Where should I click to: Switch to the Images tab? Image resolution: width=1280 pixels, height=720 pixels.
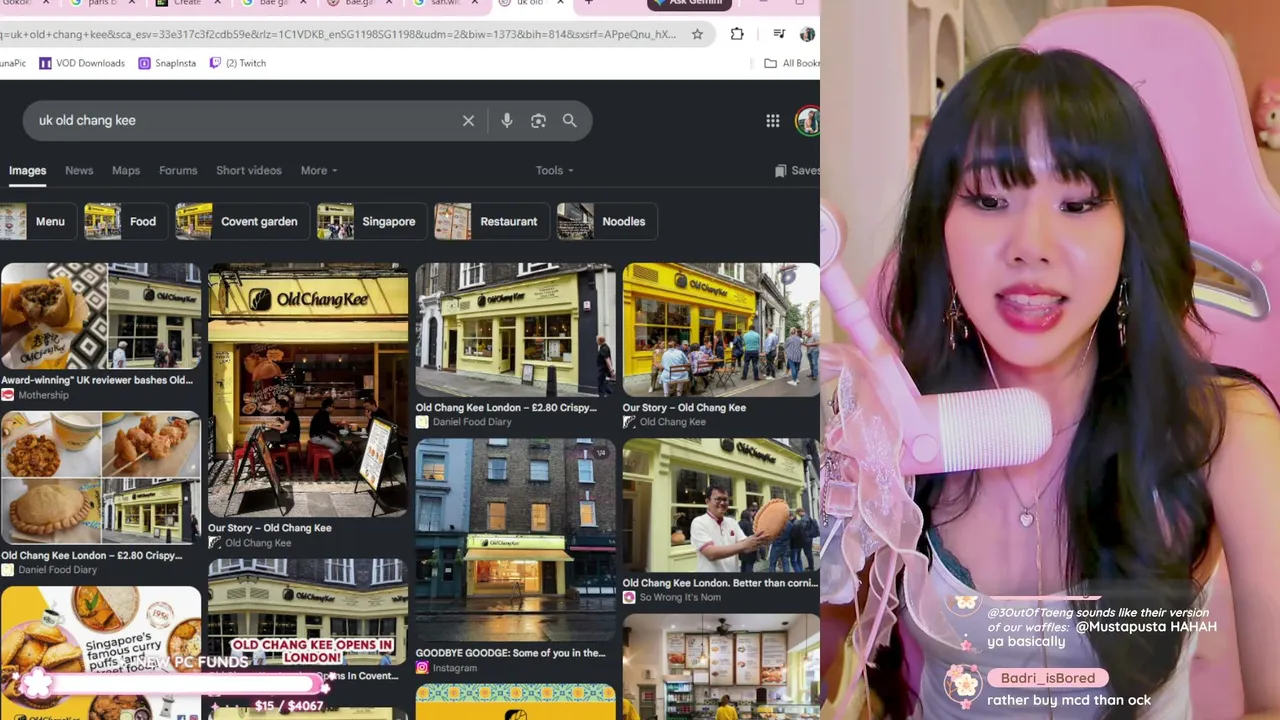tap(28, 170)
